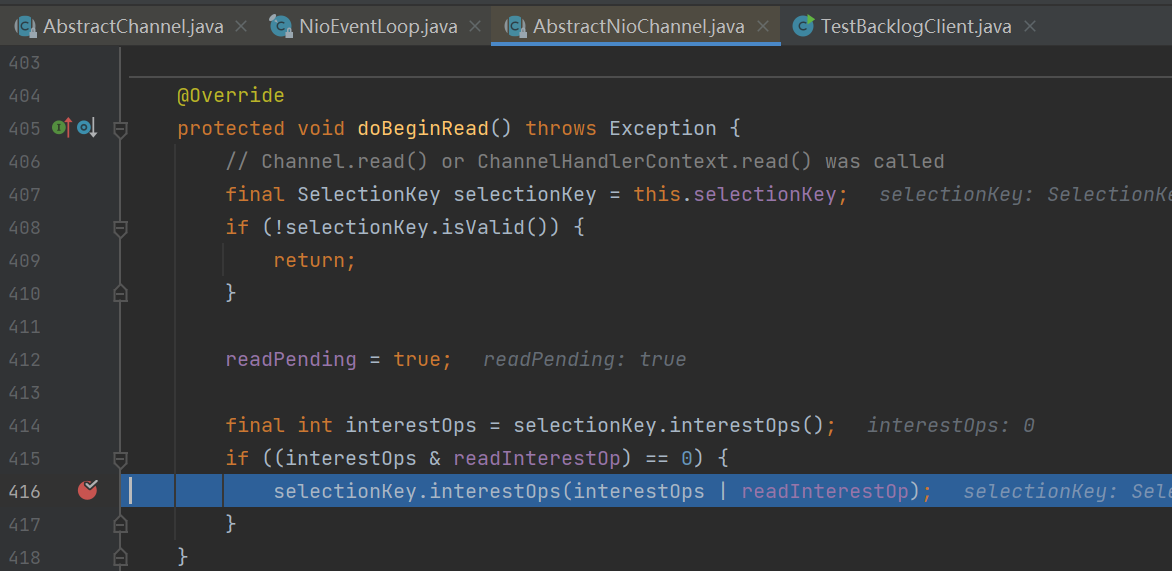Click fold end marker at line 410
The height and width of the screenshot is (571, 1172).
121,294
